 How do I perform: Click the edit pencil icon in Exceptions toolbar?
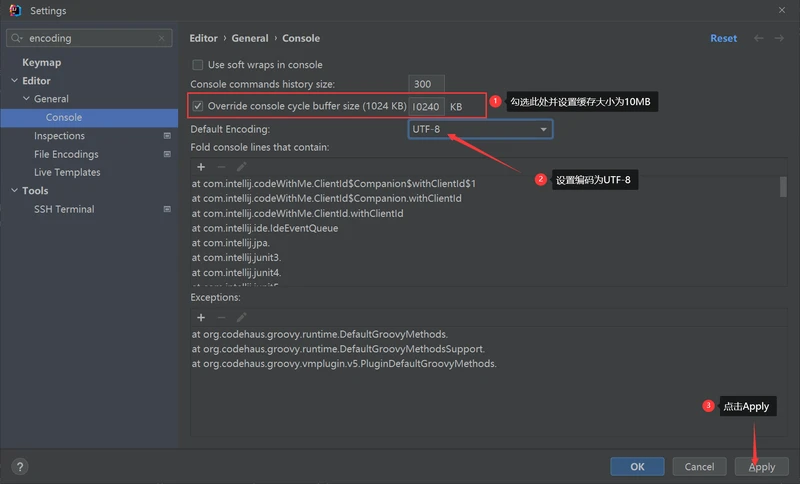pyautogui.click(x=241, y=317)
